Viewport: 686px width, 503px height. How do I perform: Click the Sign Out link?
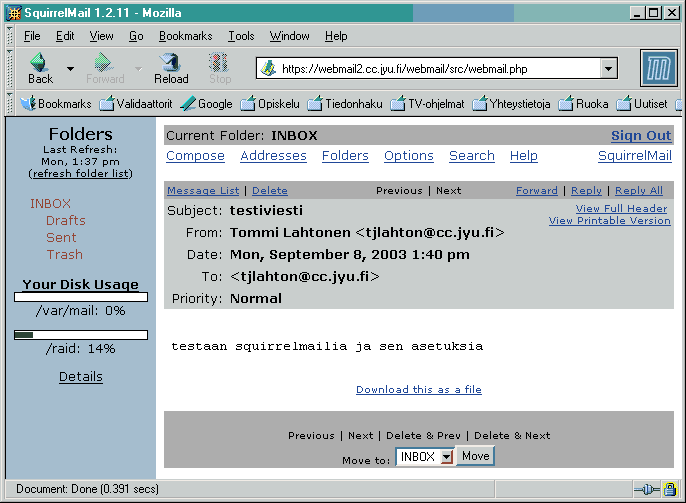(x=641, y=136)
